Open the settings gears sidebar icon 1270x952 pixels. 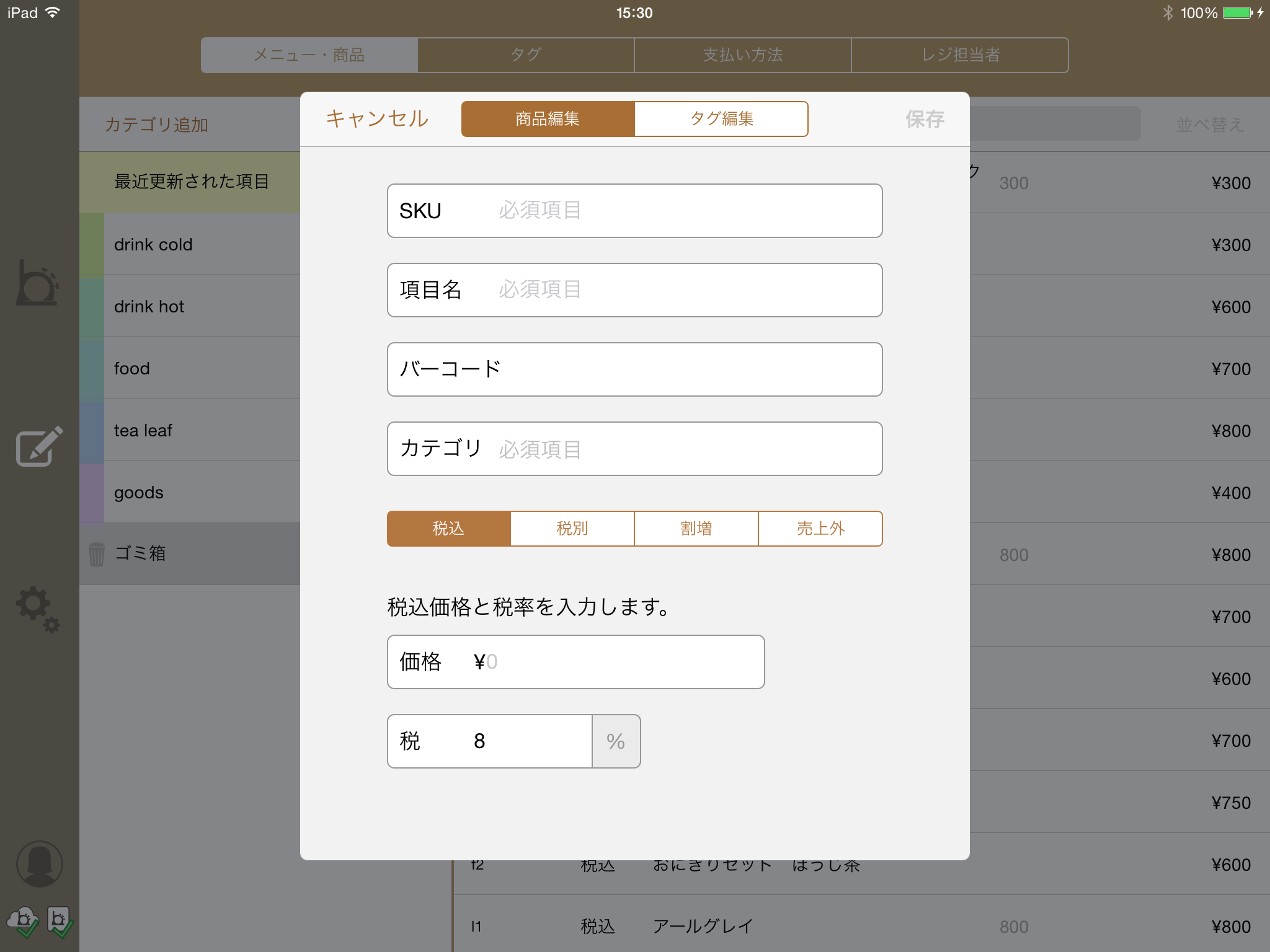pos(38,609)
